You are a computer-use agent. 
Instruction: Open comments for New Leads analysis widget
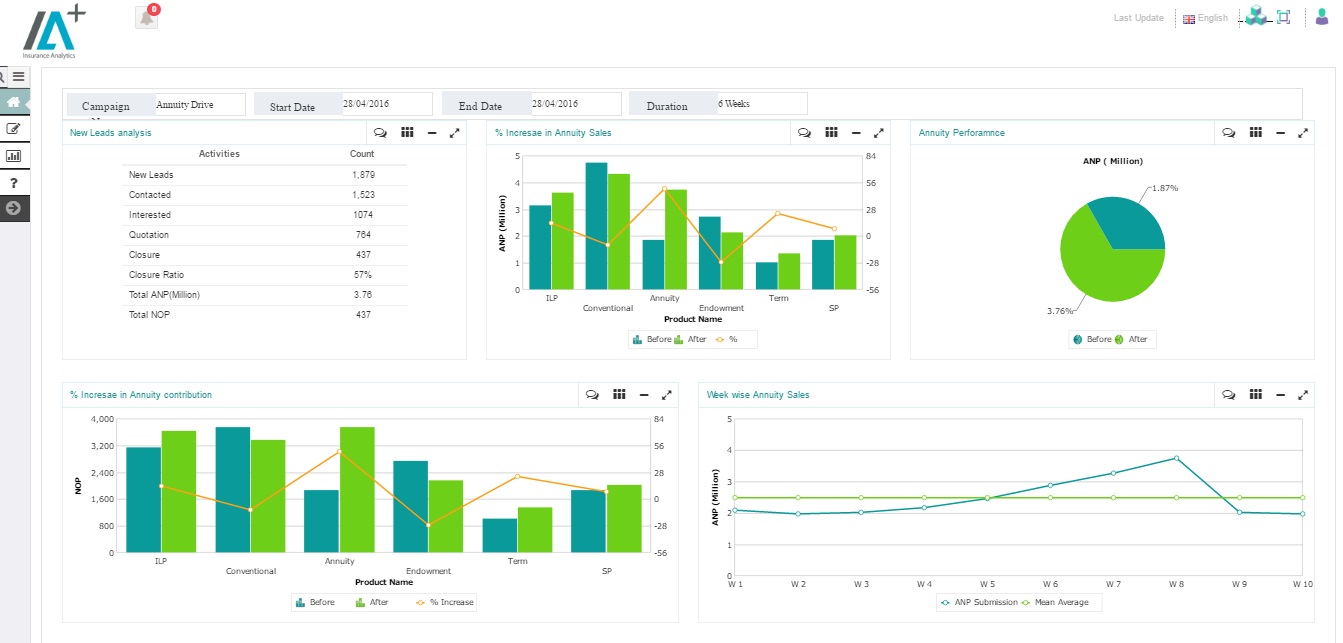(379, 131)
